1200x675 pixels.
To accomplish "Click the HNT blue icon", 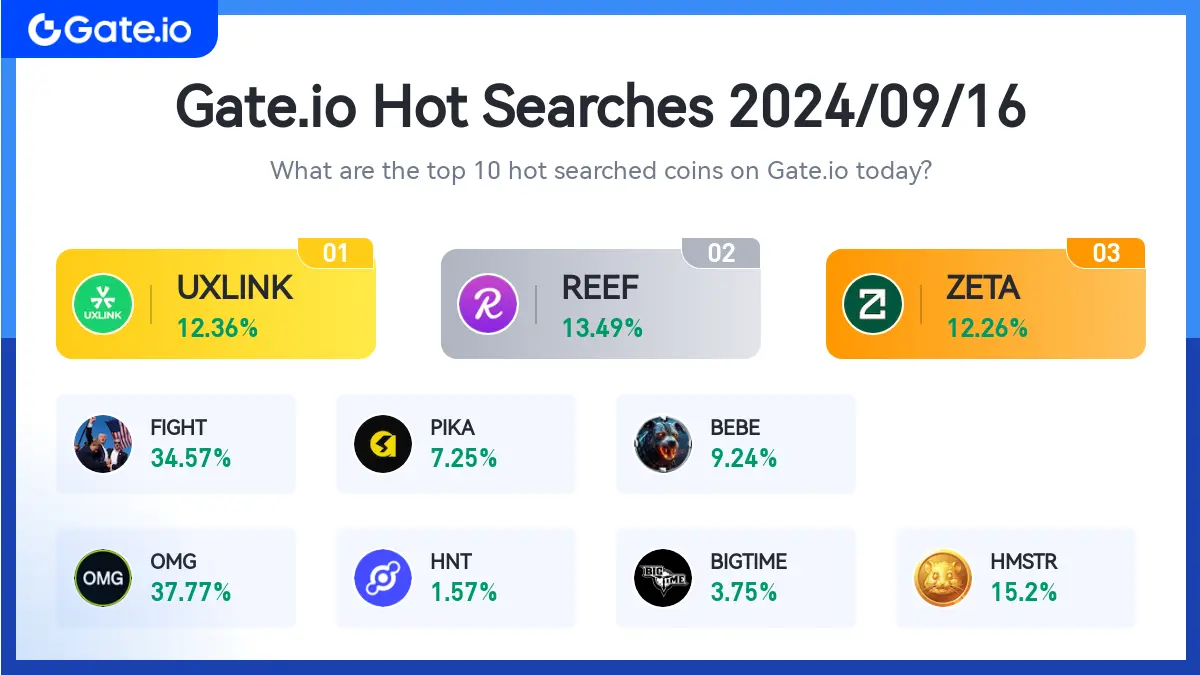I will [383, 578].
